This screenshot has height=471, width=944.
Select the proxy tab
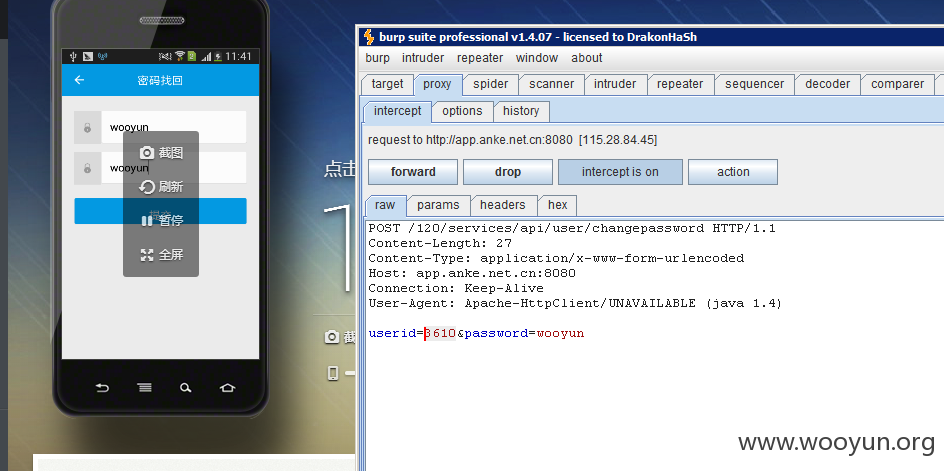click(x=437, y=84)
